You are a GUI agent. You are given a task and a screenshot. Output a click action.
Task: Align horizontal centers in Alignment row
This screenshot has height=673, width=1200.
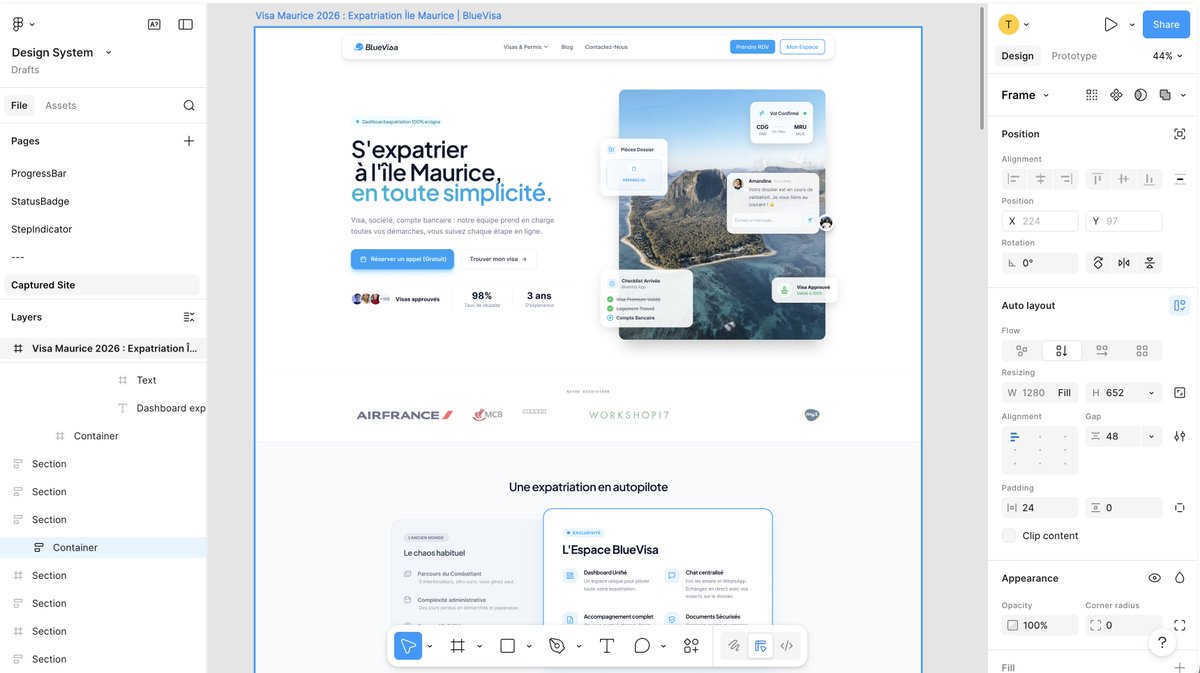point(1040,179)
